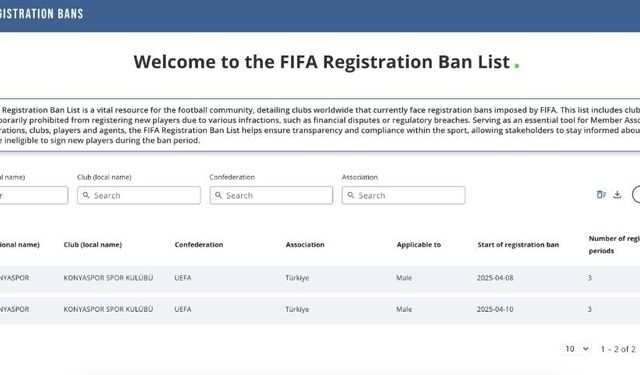The image size is (640, 375).
Task: Focus the Club (local name) search field
Action: coord(139,195)
